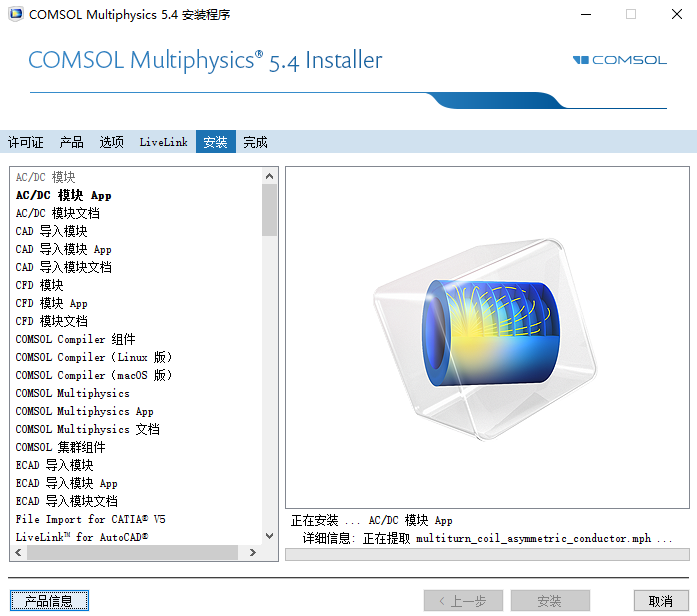The image size is (697, 616).
Task: Click the scroll right arrow under module list
Action: 252,552
